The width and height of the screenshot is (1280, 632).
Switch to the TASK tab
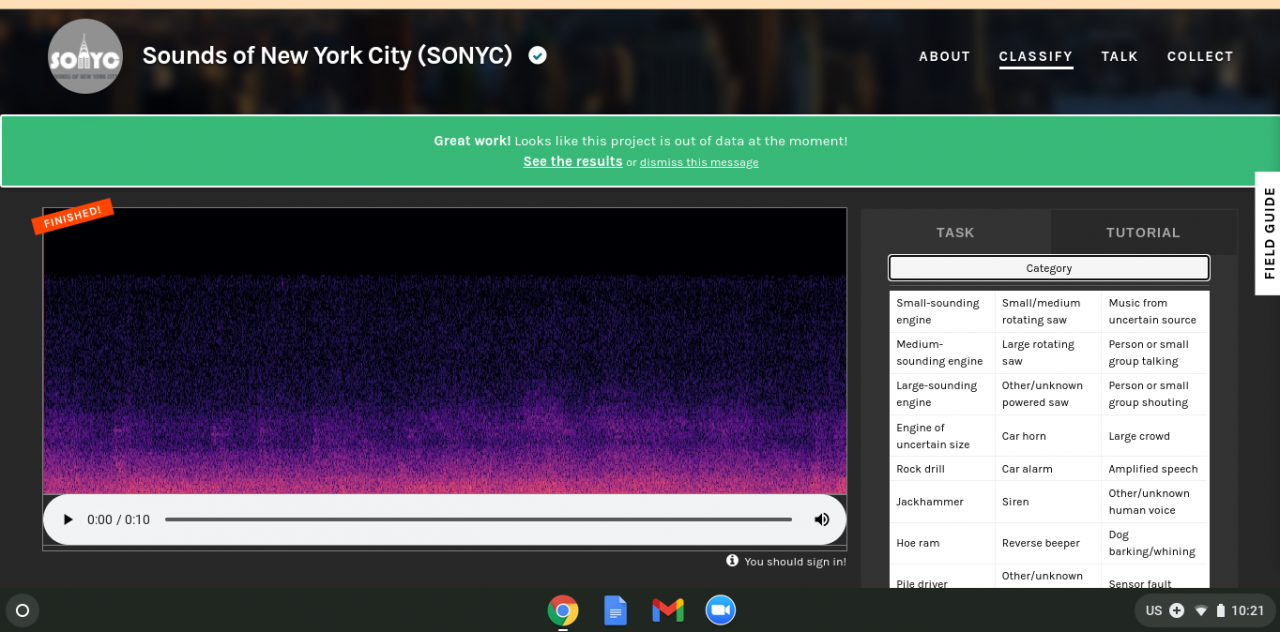coord(955,232)
